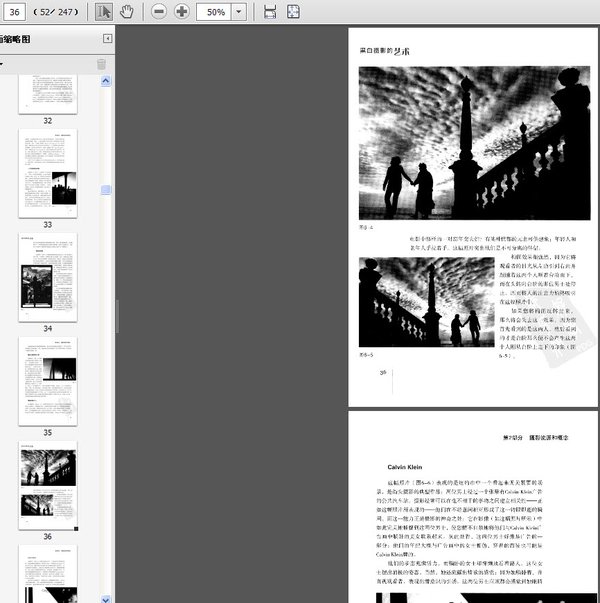
Task: Click the 50% zoom level field
Action: click(214, 12)
